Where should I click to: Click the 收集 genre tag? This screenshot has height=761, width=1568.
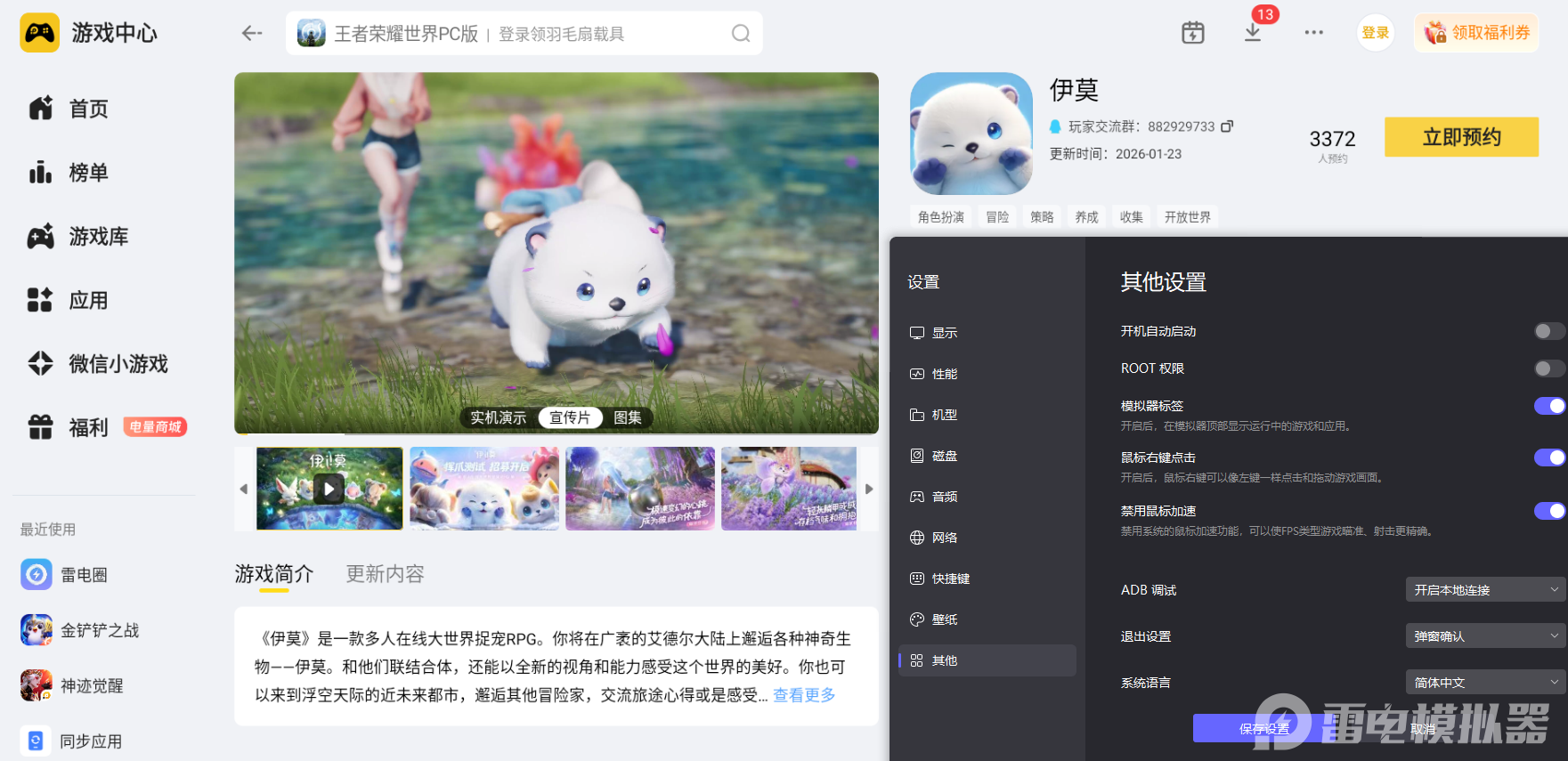(x=1131, y=217)
